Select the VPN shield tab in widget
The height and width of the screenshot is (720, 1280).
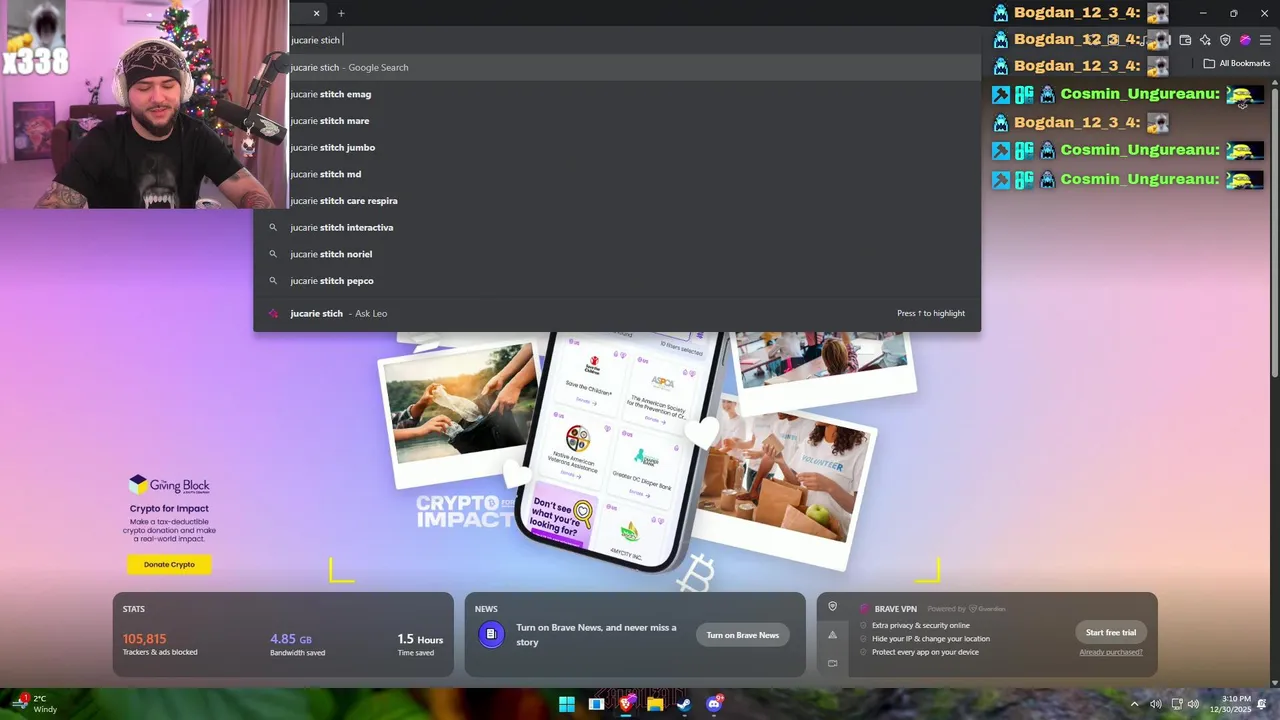pyautogui.click(x=832, y=606)
